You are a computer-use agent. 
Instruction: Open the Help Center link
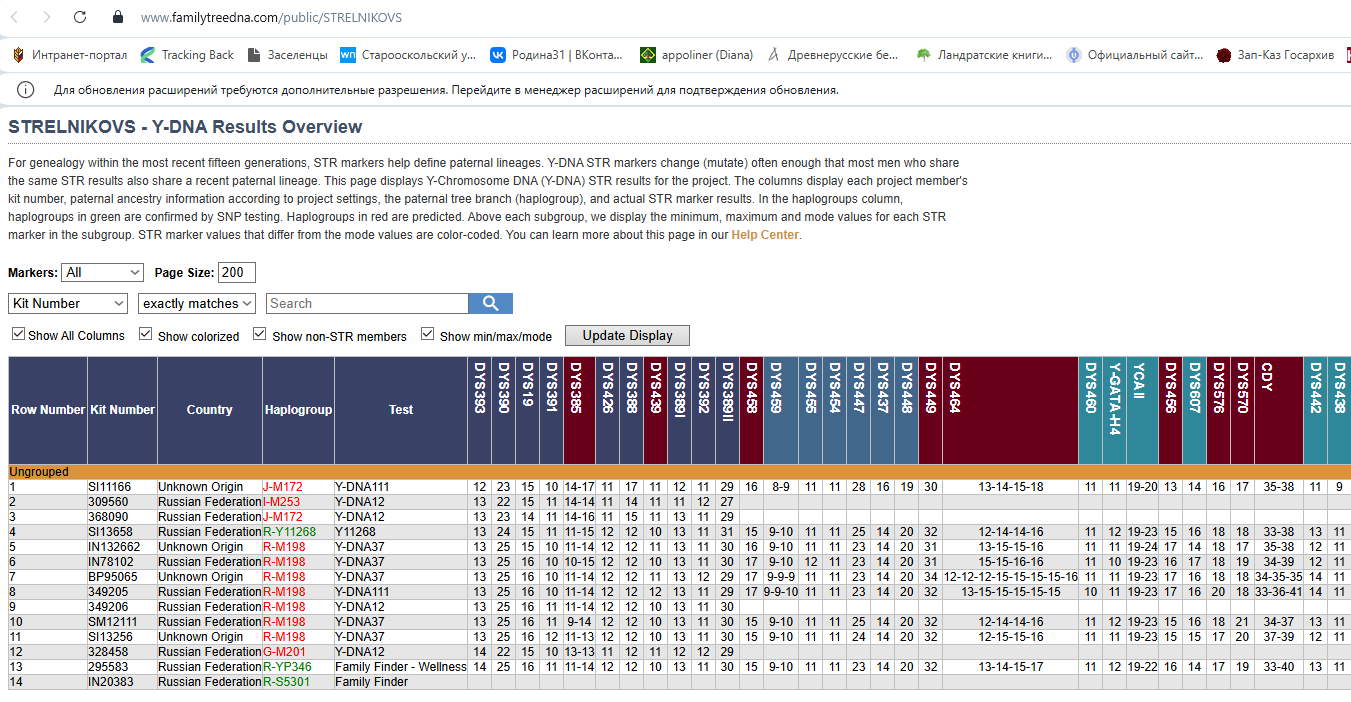[x=765, y=235]
